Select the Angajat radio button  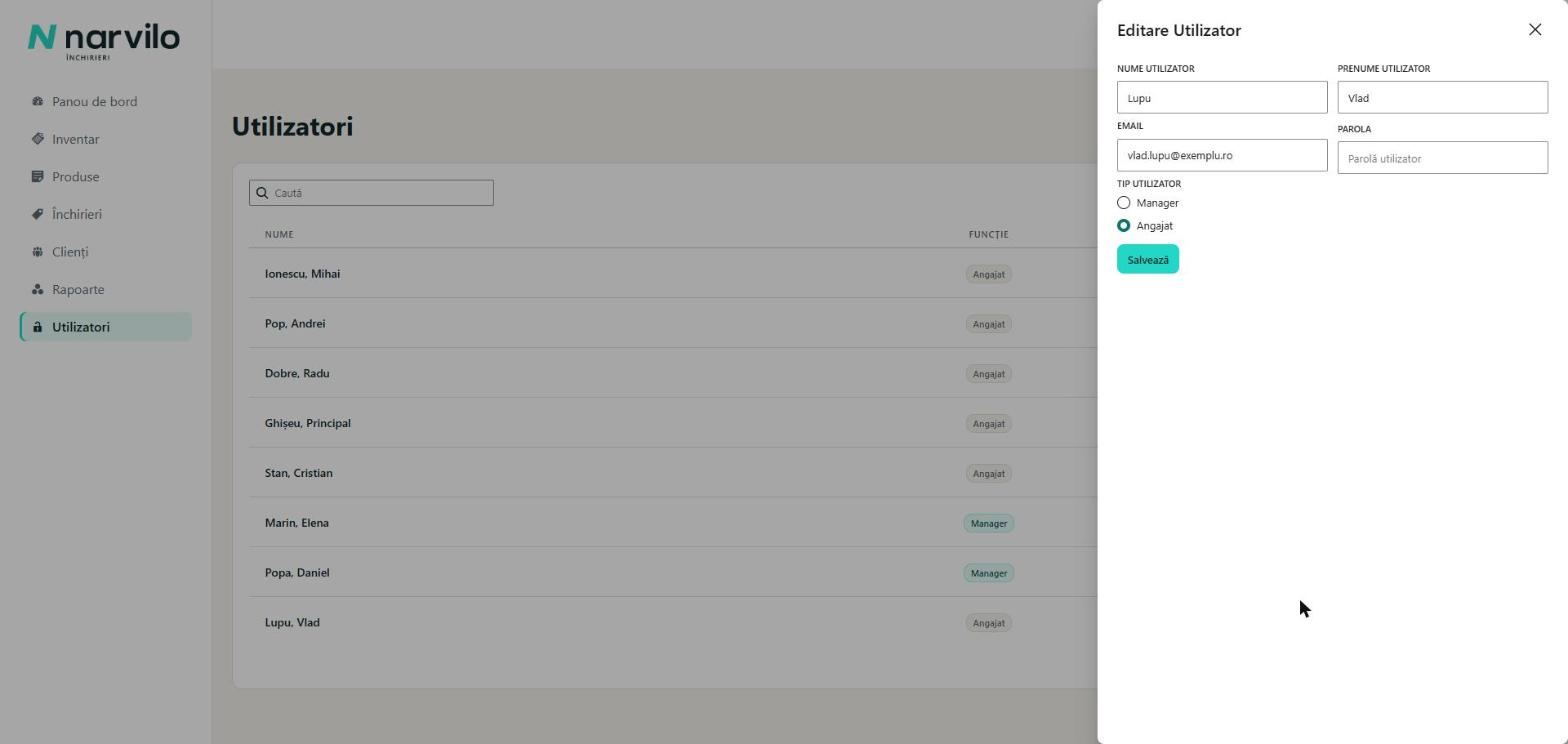pos(1124,226)
